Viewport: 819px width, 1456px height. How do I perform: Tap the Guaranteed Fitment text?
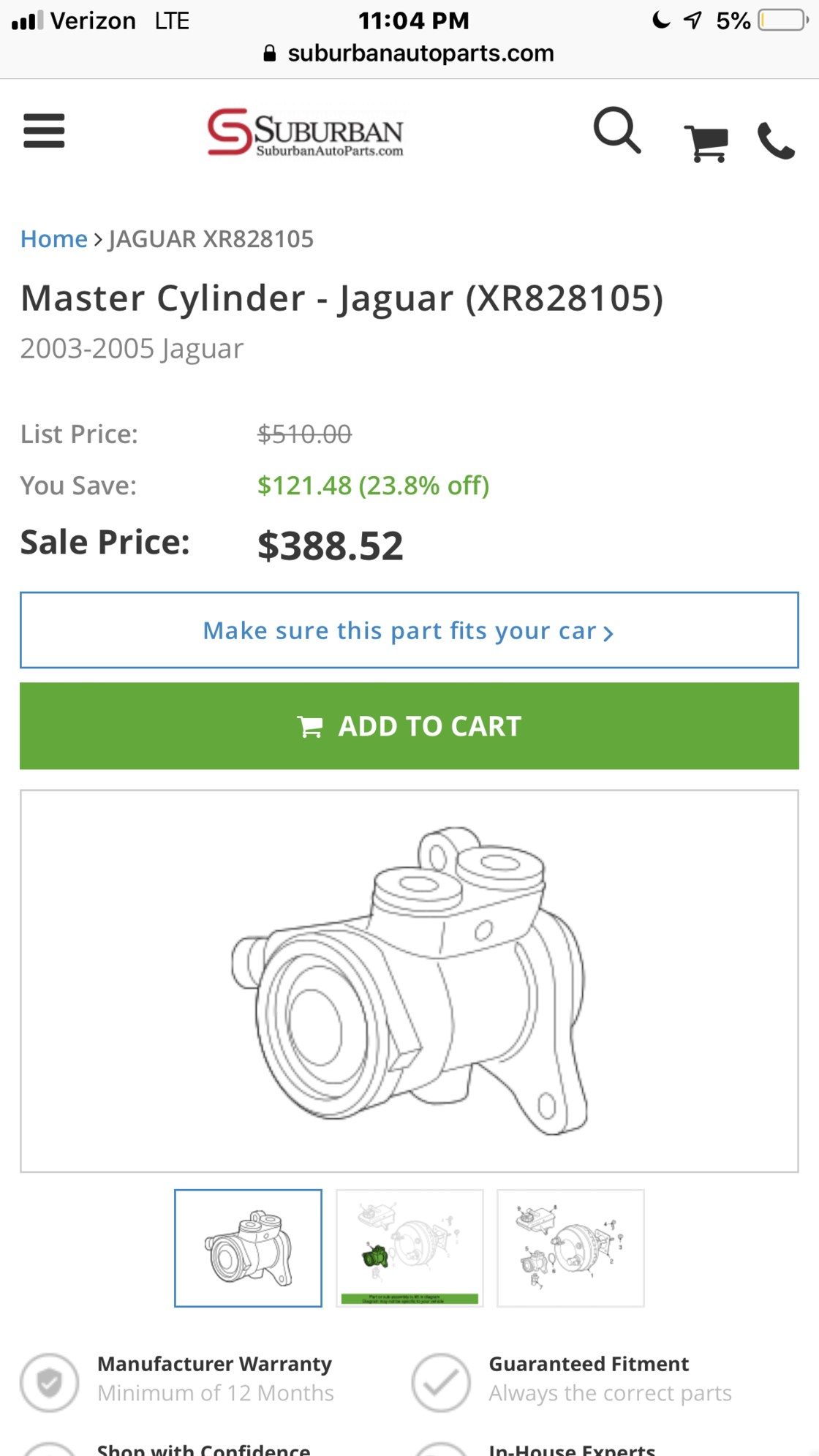pos(589,1364)
